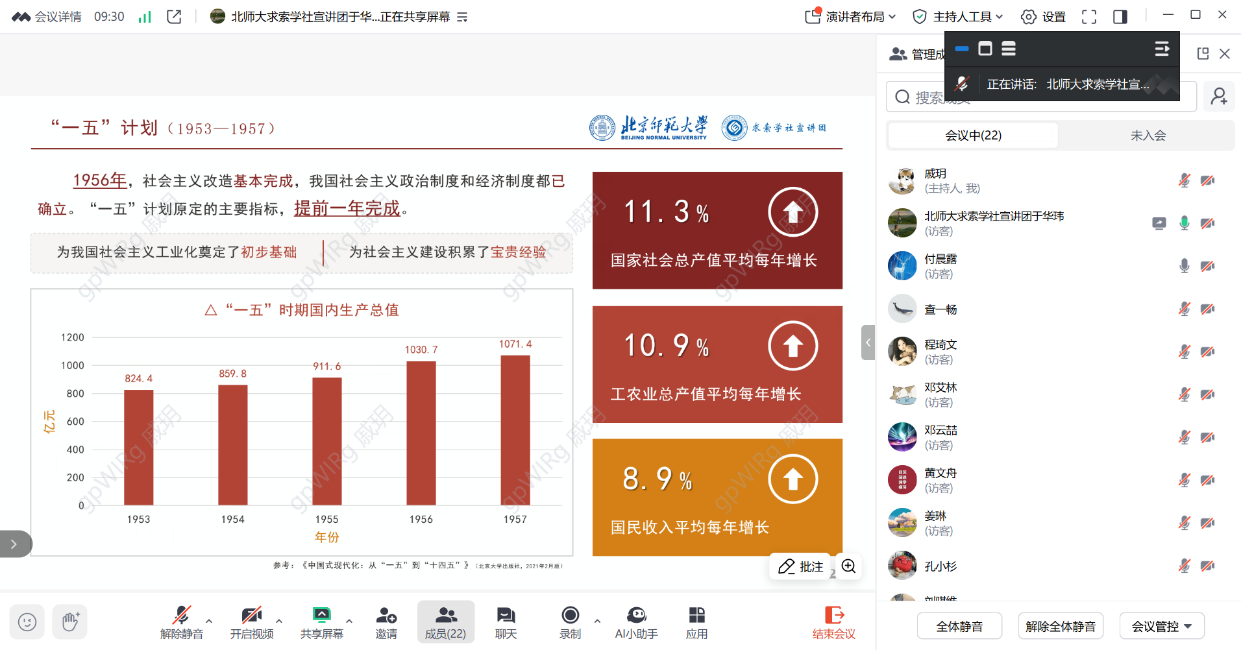The image size is (1241, 650).
Task: Open the AI小助手 assistant
Action: [636, 622]
